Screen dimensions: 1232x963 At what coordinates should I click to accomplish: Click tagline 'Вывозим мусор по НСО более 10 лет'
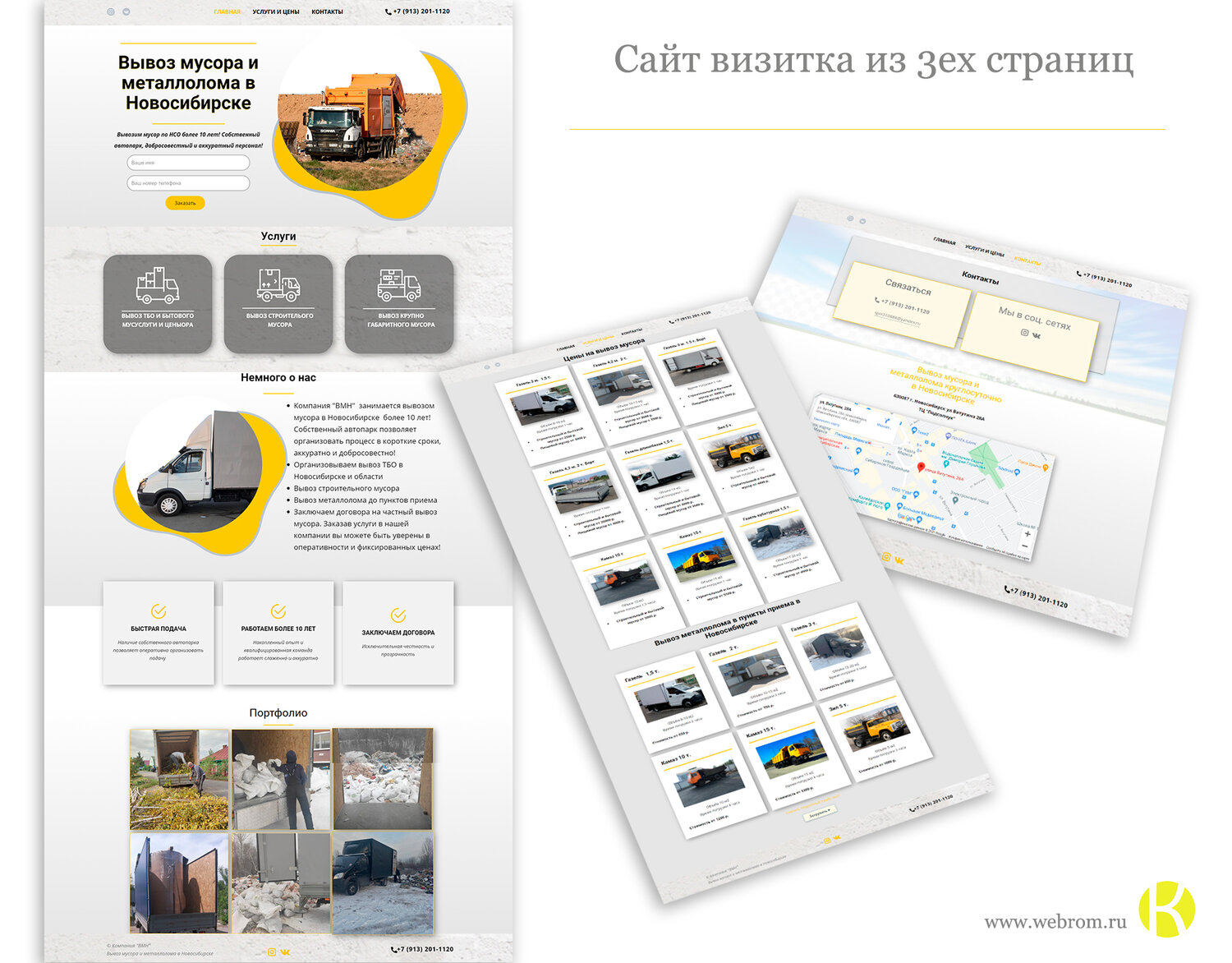[x=188, y=140]
